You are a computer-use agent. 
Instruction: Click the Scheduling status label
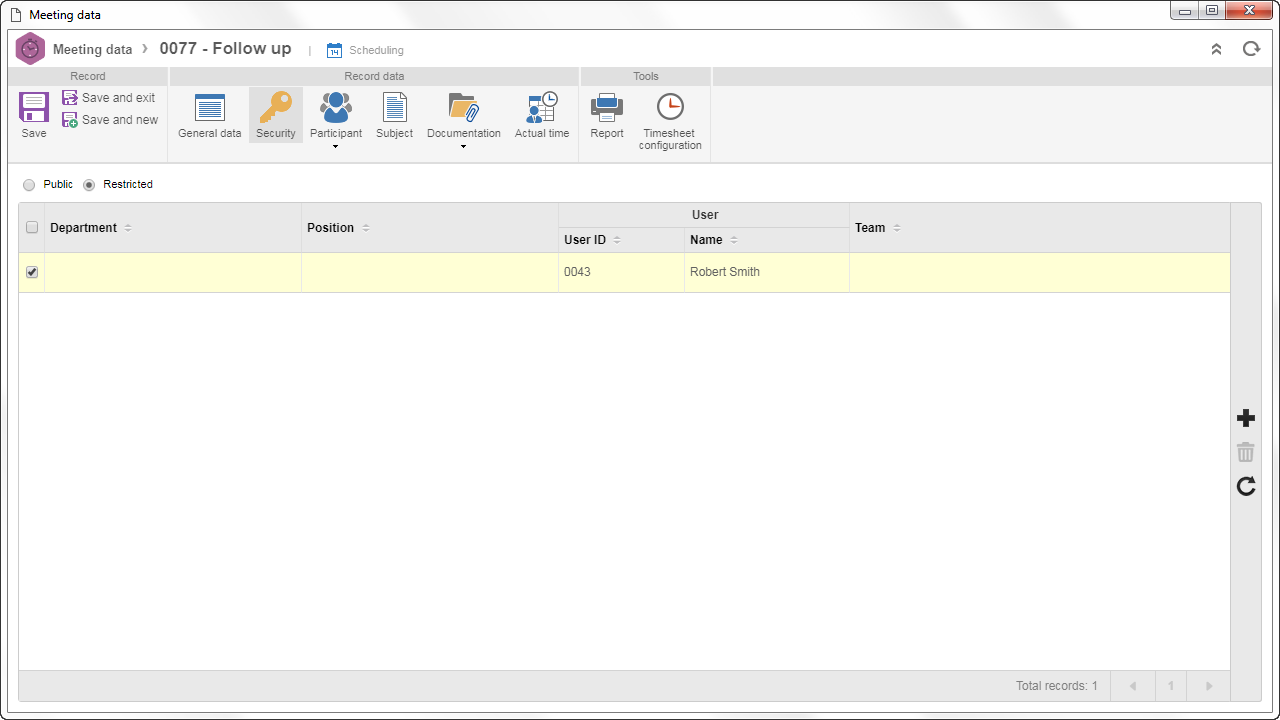coord(376,50)
